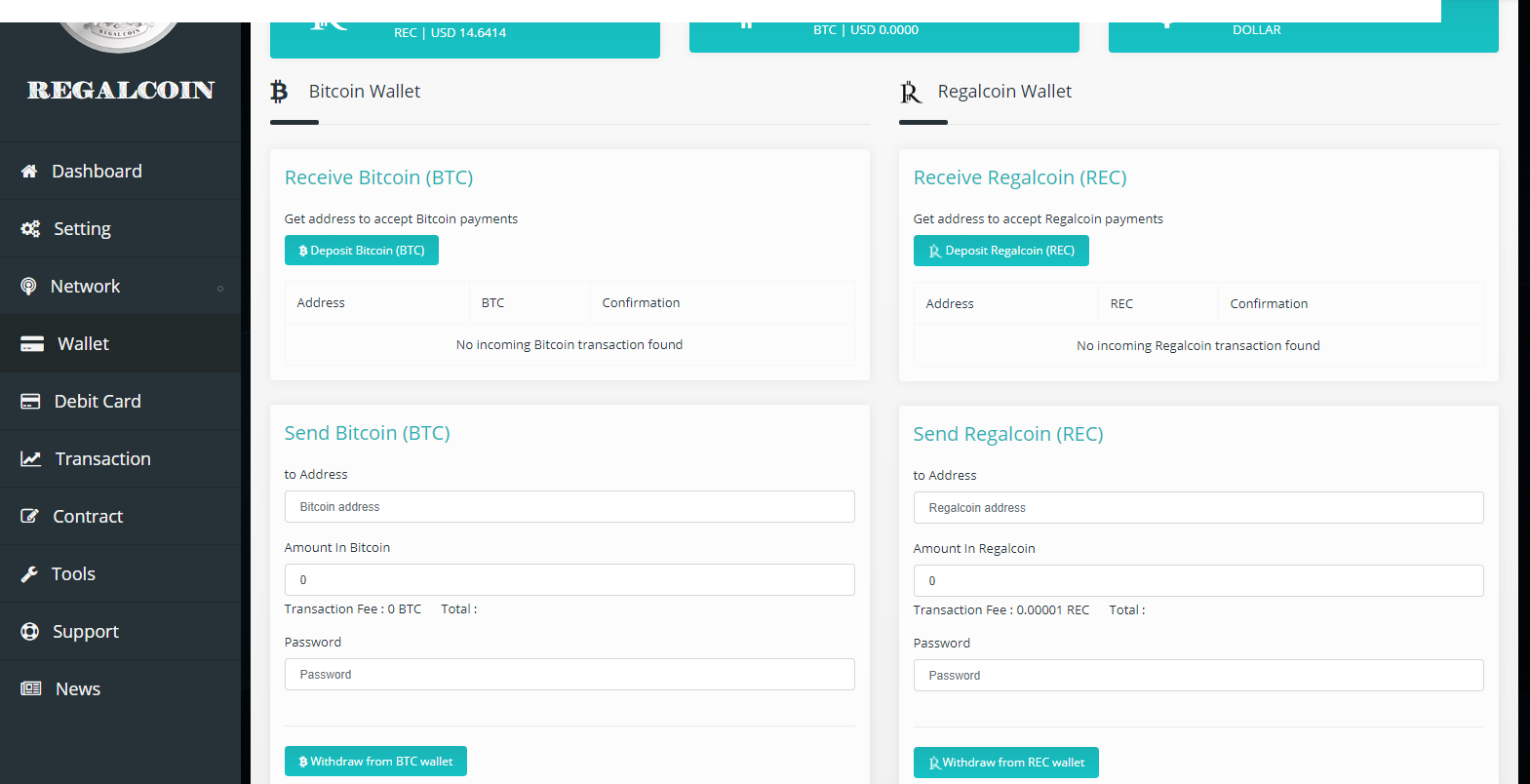This screenshot has height=784, width=1530.
Task: Click the News newspaper icon
Action: [31, 689]
